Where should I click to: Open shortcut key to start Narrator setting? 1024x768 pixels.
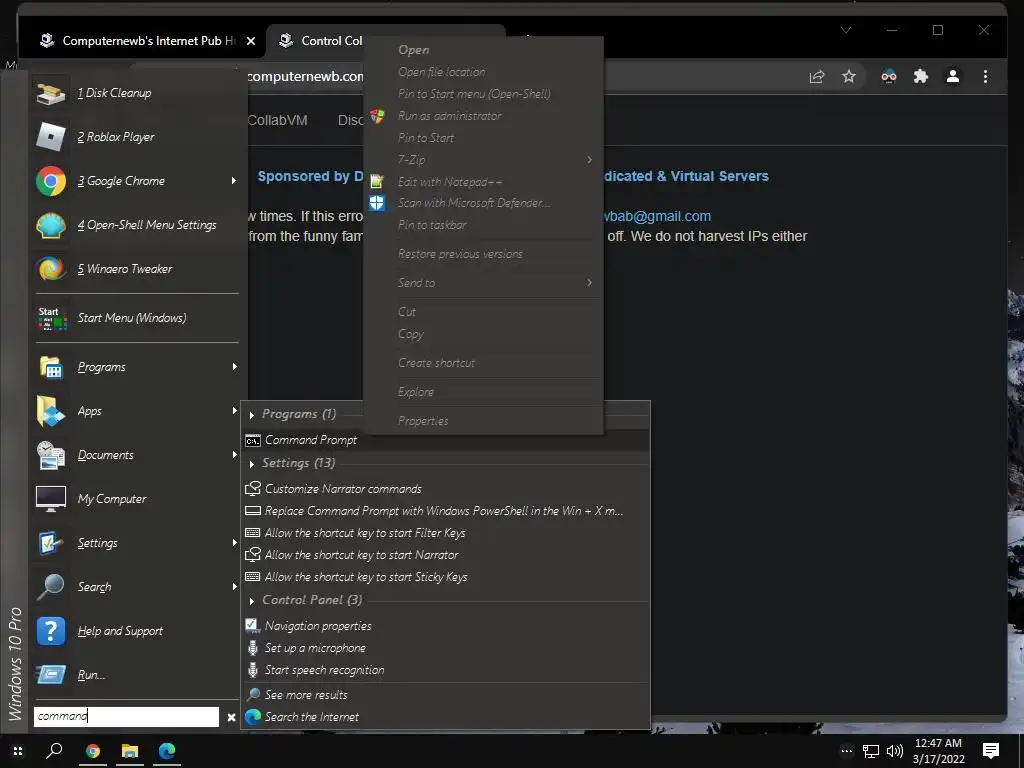(446, 555)
